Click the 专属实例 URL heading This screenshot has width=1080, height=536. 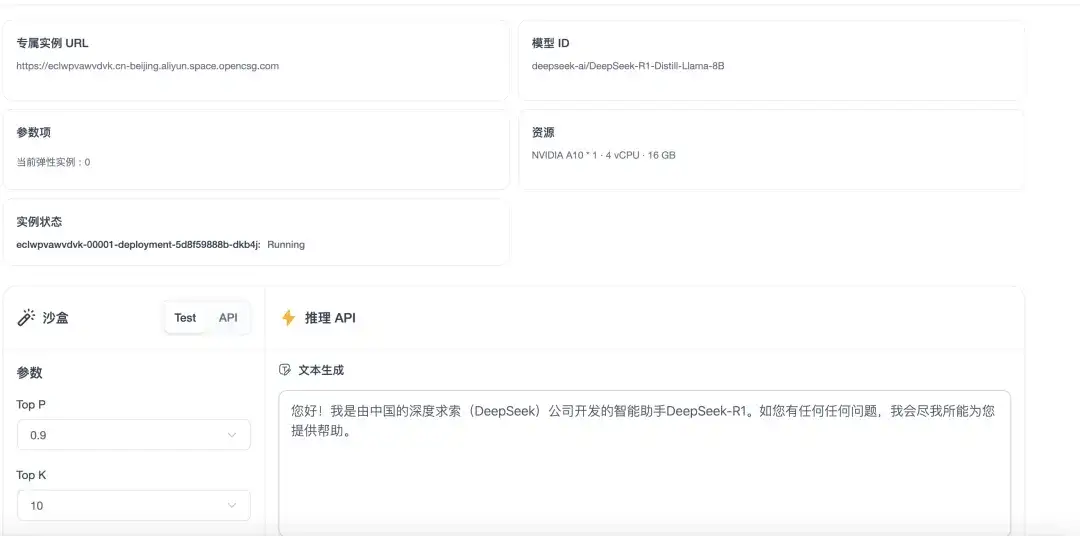52,43
